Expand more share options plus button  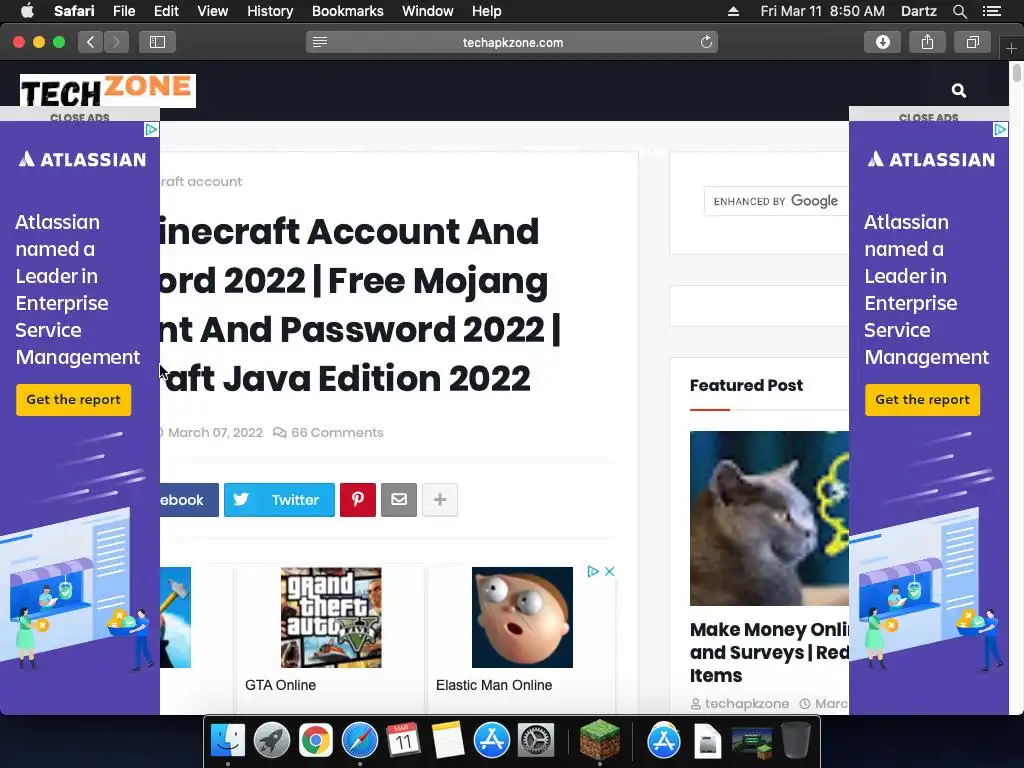tap(440, 500)
